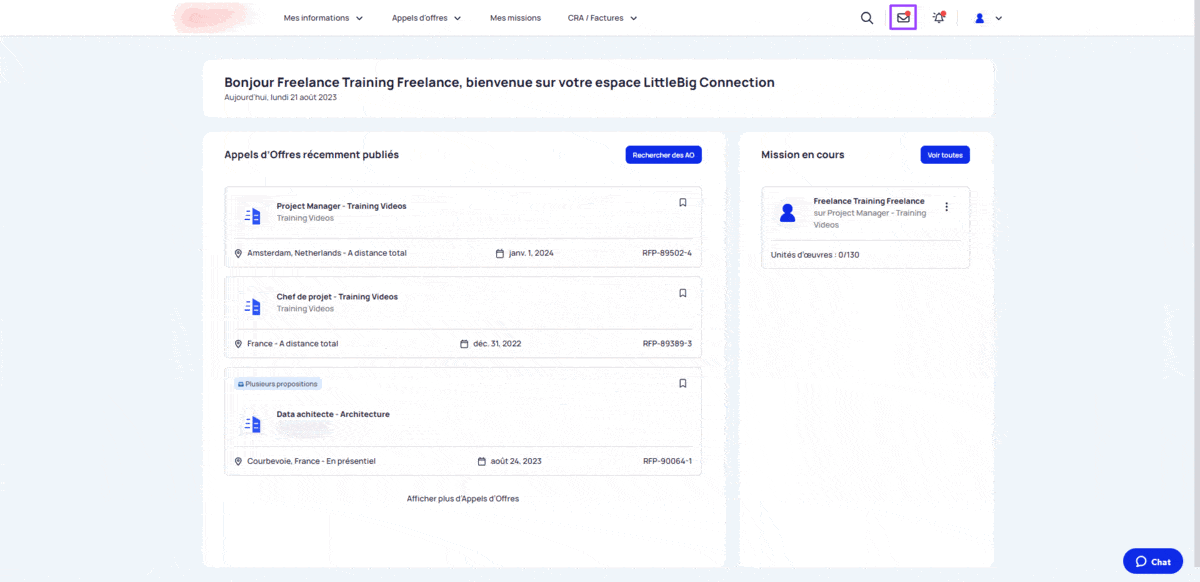
Task: Bookmark the Data achitecte - Architecture offer
Action: (x=683, y=383)
